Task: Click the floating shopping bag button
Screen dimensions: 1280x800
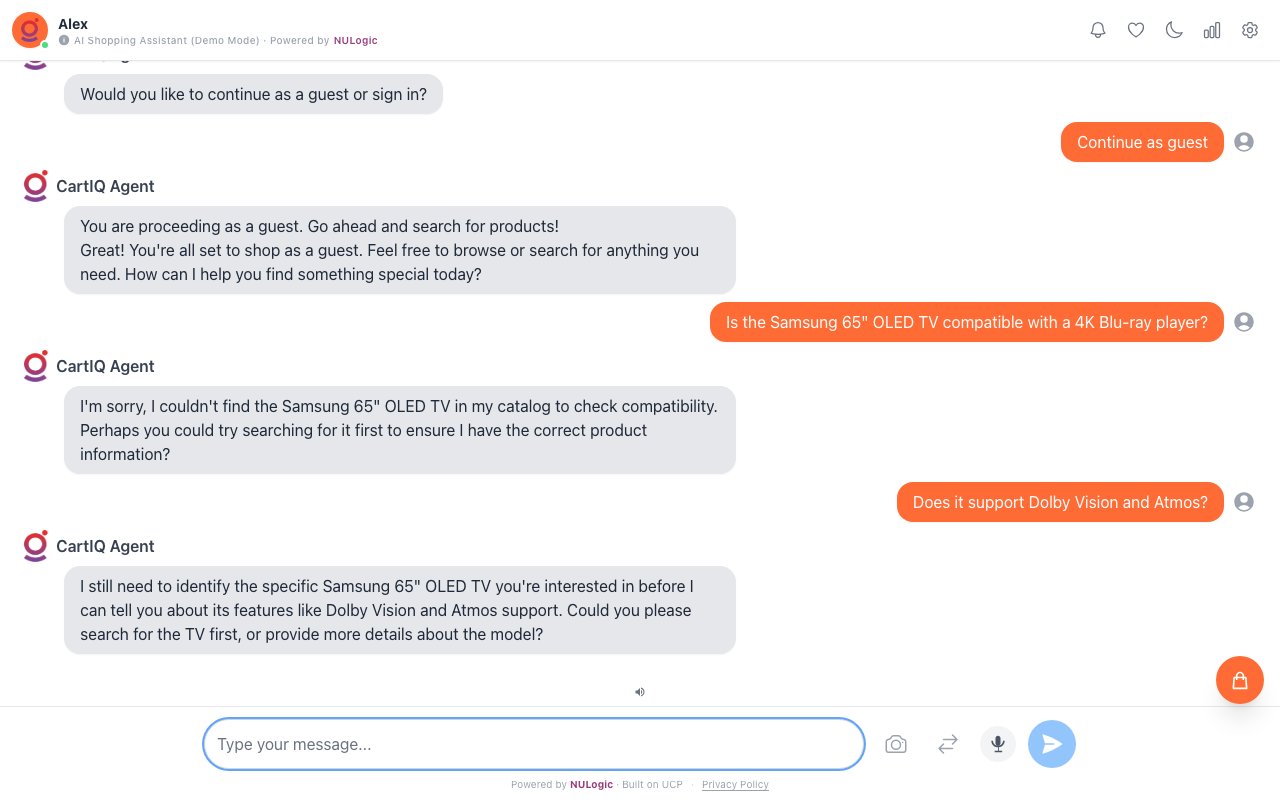Action: click(x=1240, y=680)
